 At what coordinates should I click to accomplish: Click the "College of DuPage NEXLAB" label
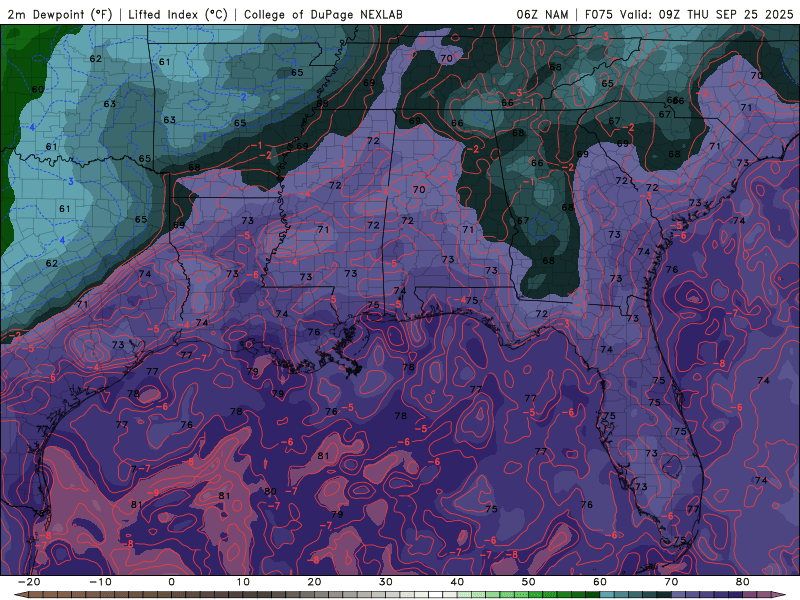point(323,14)
